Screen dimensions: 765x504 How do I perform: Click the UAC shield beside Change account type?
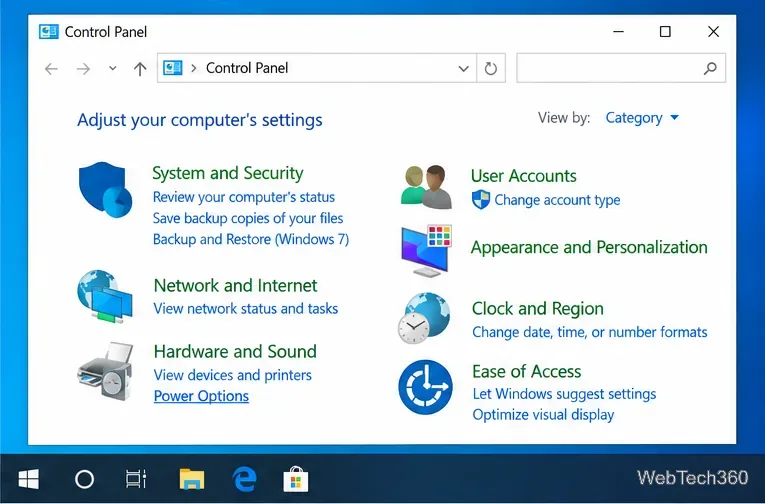[x=481, y=200]
